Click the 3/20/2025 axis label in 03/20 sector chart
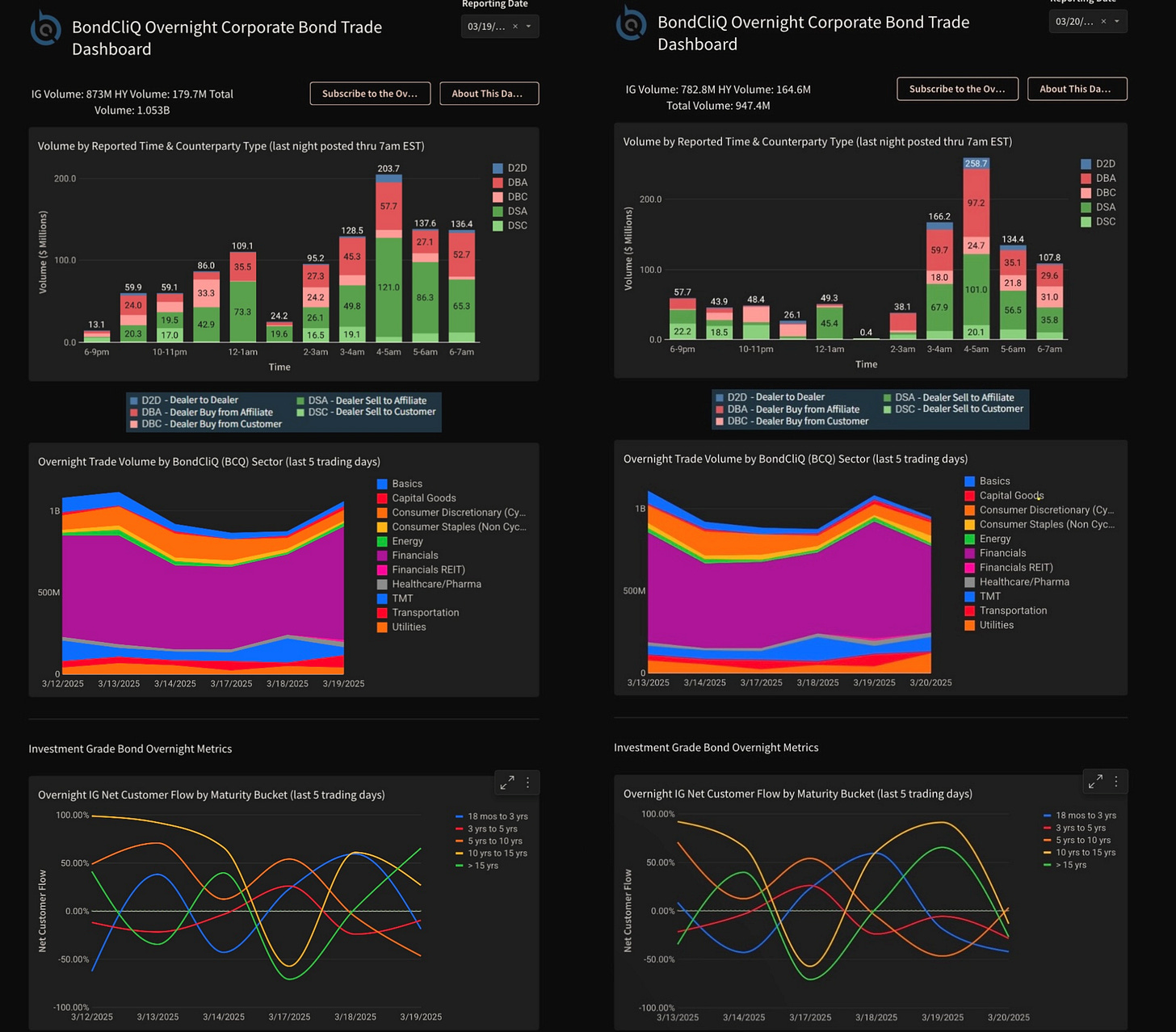This screenshot has width=1176, height=1032. click(930, 682)
